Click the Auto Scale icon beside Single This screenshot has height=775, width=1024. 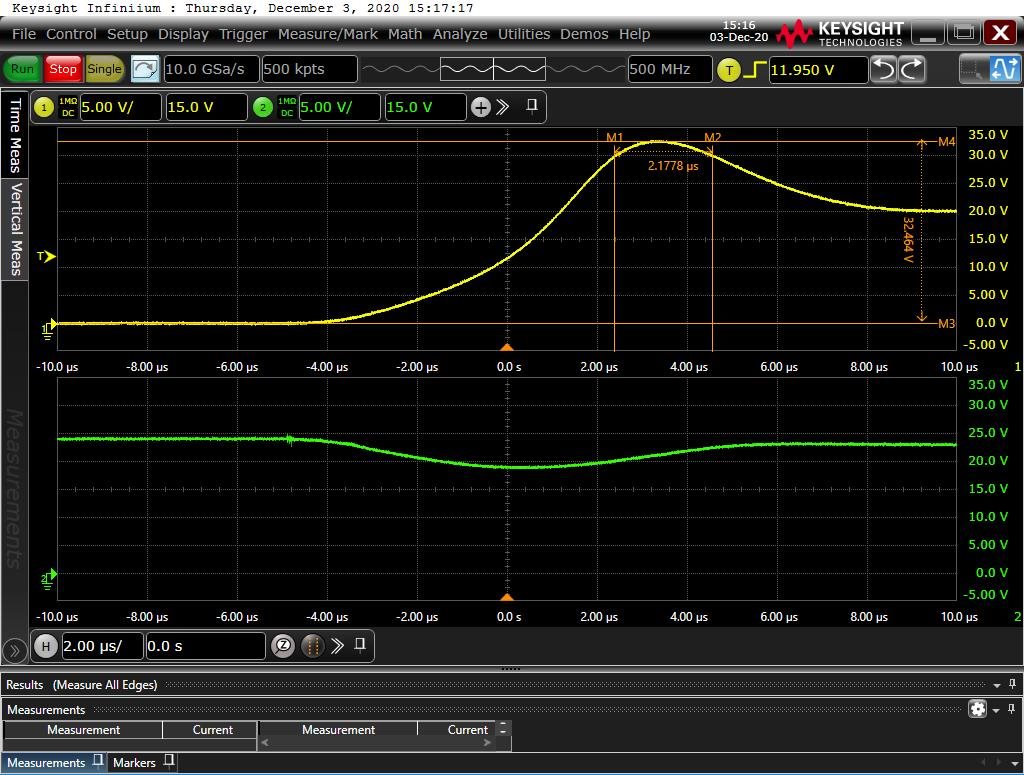[145, 69]
